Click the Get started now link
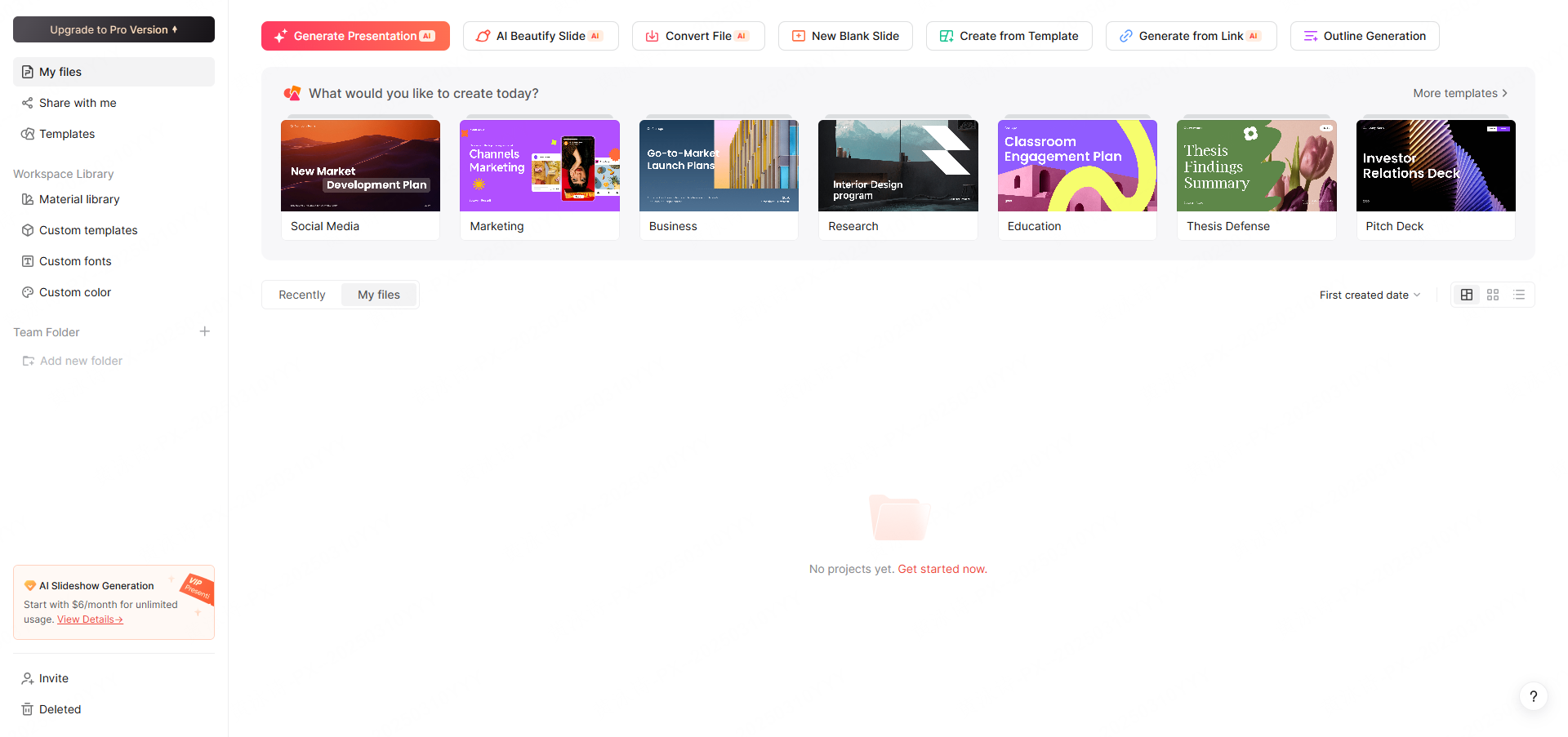Image resolution: width=1568 pixels, height=737 pixels. (942, 569)
